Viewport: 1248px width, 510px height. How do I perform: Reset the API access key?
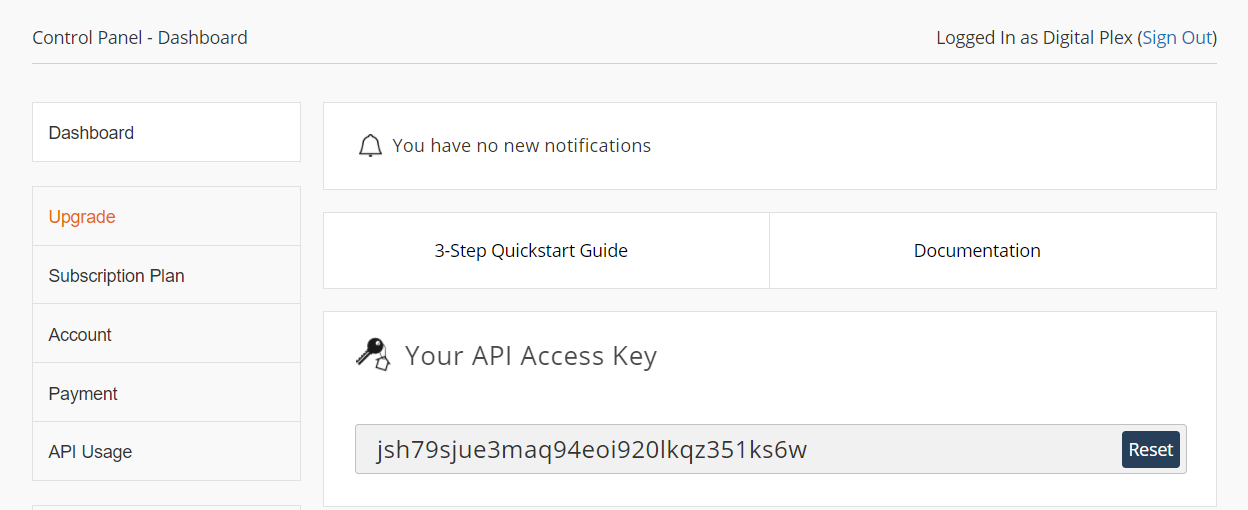click(x=1151, y=450)
